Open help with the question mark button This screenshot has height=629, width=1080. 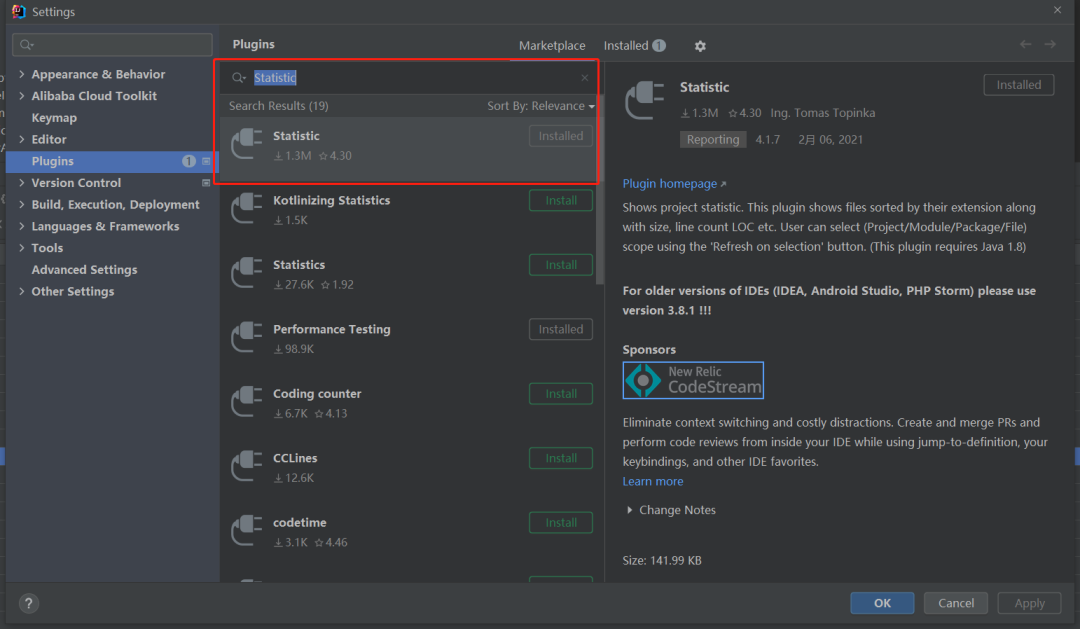click(28, 604)
